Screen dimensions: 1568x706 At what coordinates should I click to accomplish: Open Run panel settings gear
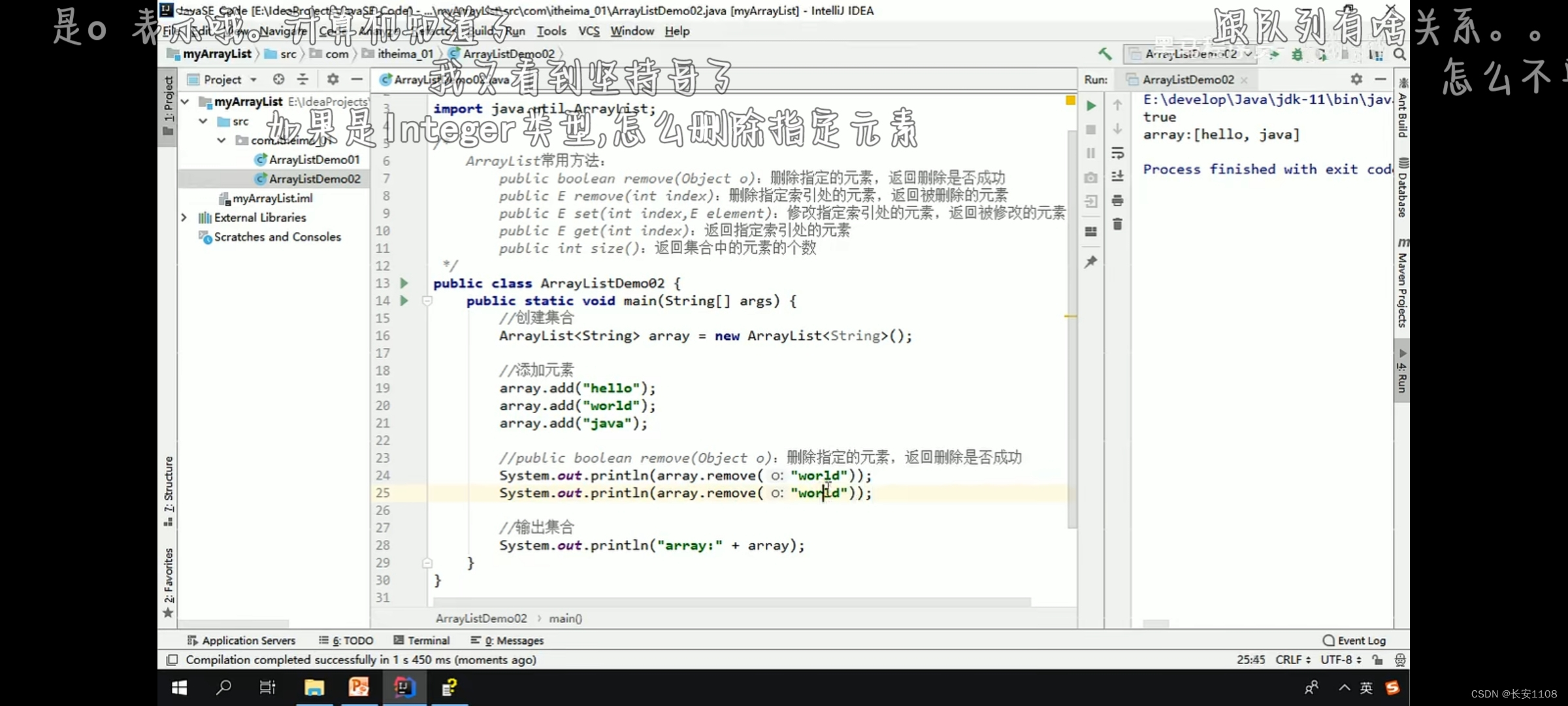tap(1356, 79)
